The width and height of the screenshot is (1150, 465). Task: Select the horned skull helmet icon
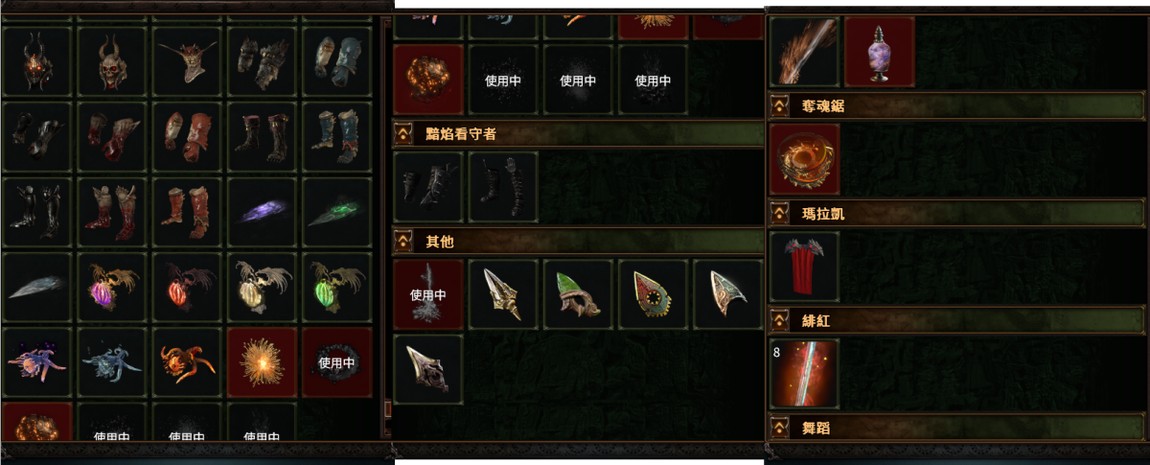111,62
